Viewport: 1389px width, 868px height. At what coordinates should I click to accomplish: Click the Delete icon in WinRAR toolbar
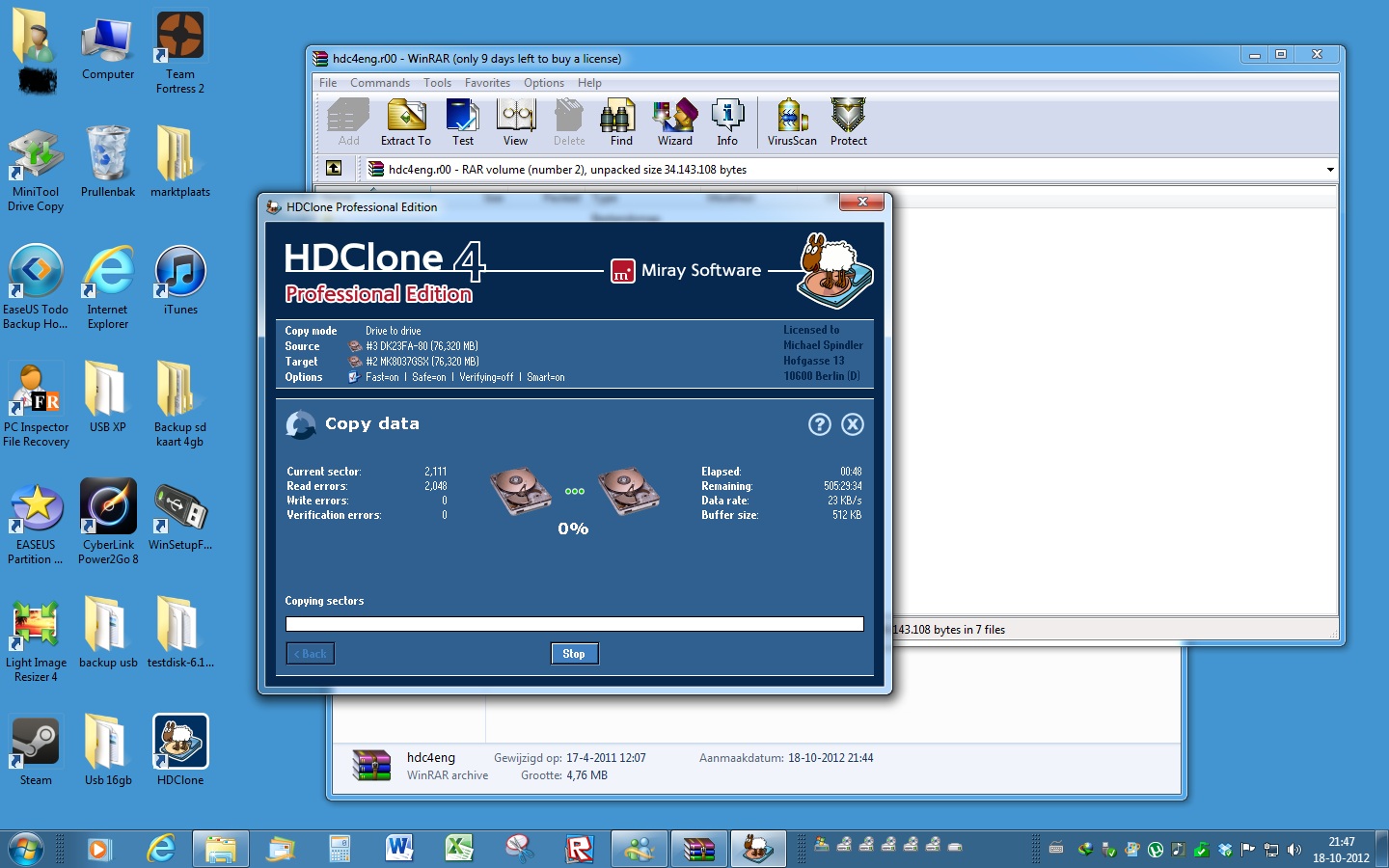569,122
